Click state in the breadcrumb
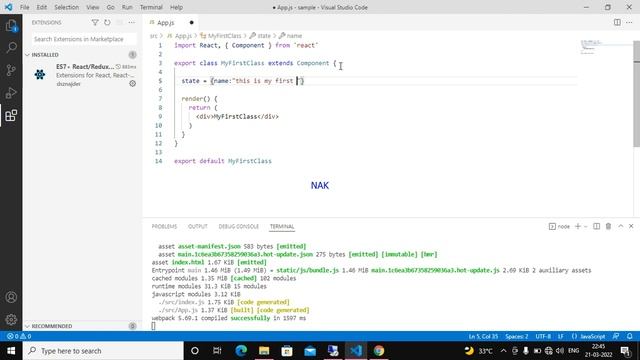 (264, 36)
